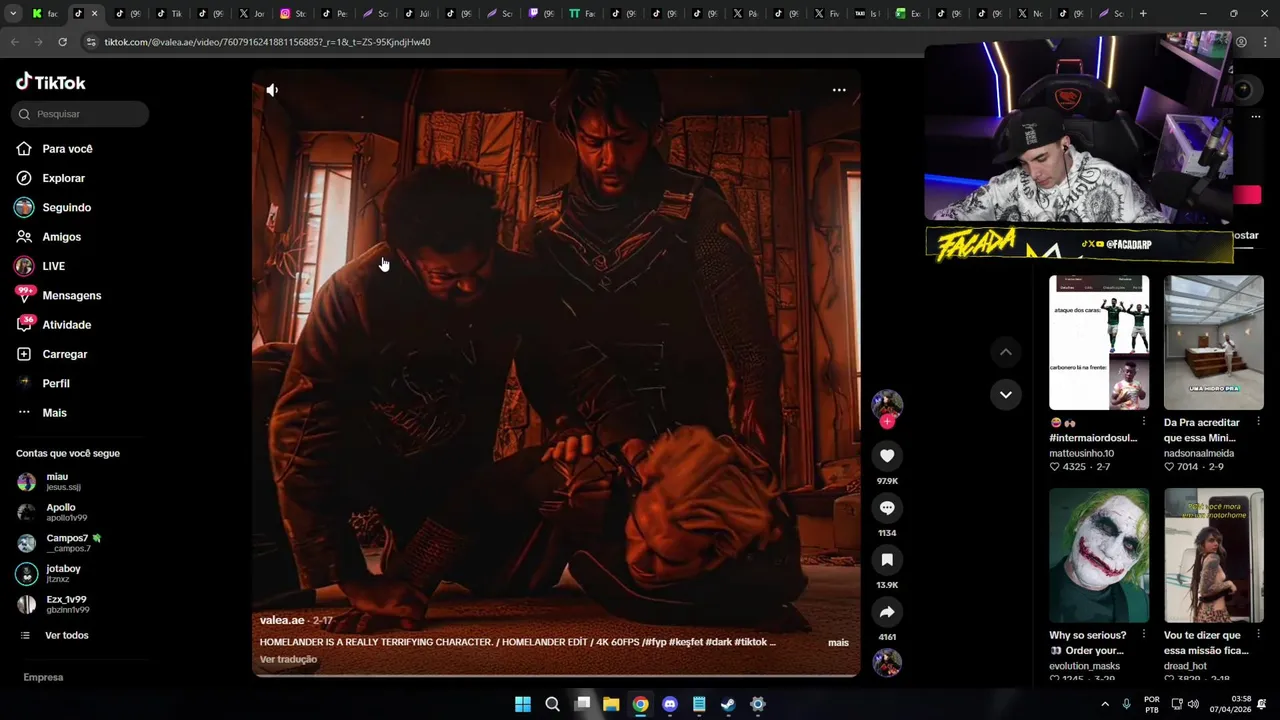
Task: Switch to the Twitch tab
Action: (541, 14)
